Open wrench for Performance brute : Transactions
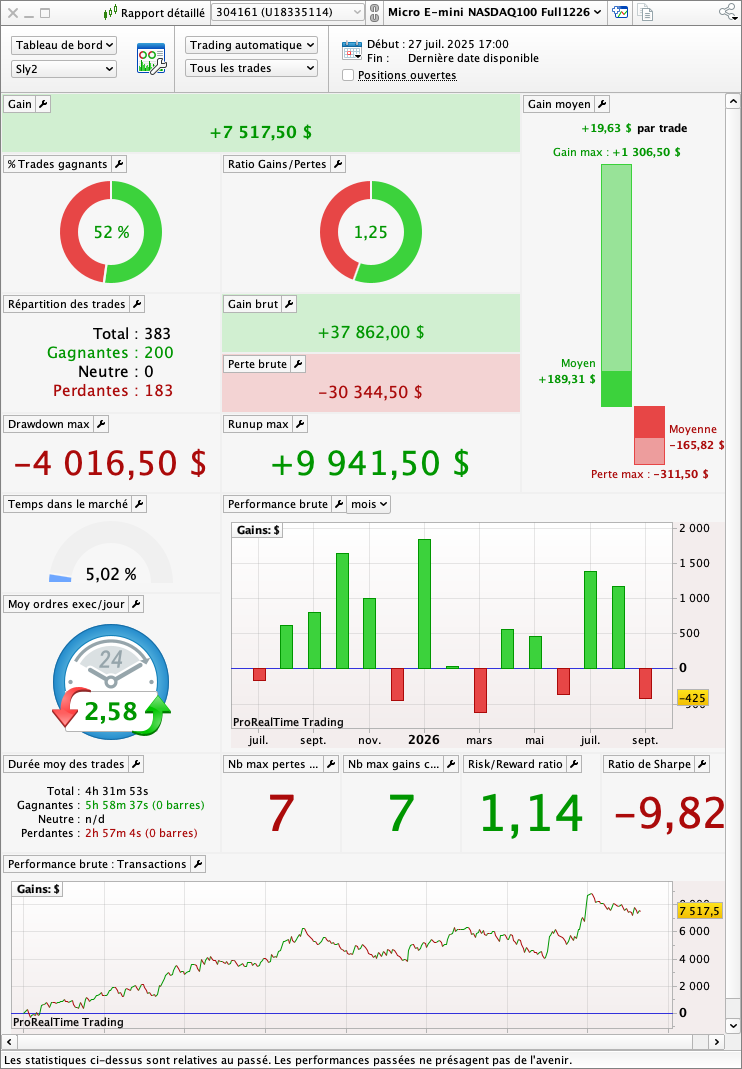The height and width of the screenshot is (1069, 742). click(198, 864)
